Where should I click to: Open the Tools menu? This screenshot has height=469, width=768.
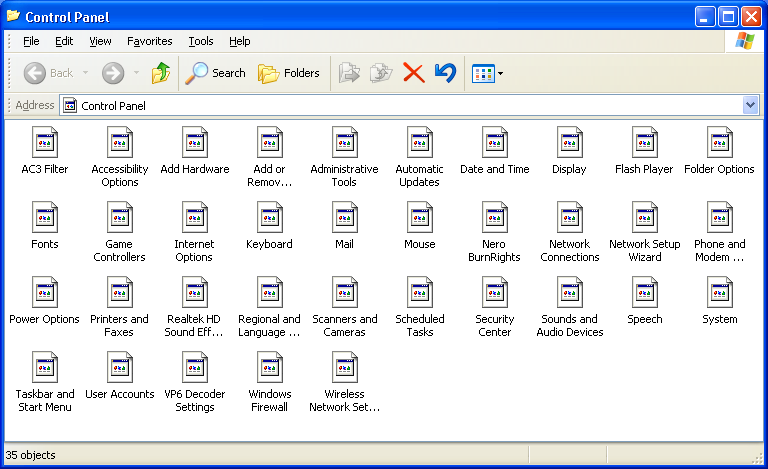[201, 41]
